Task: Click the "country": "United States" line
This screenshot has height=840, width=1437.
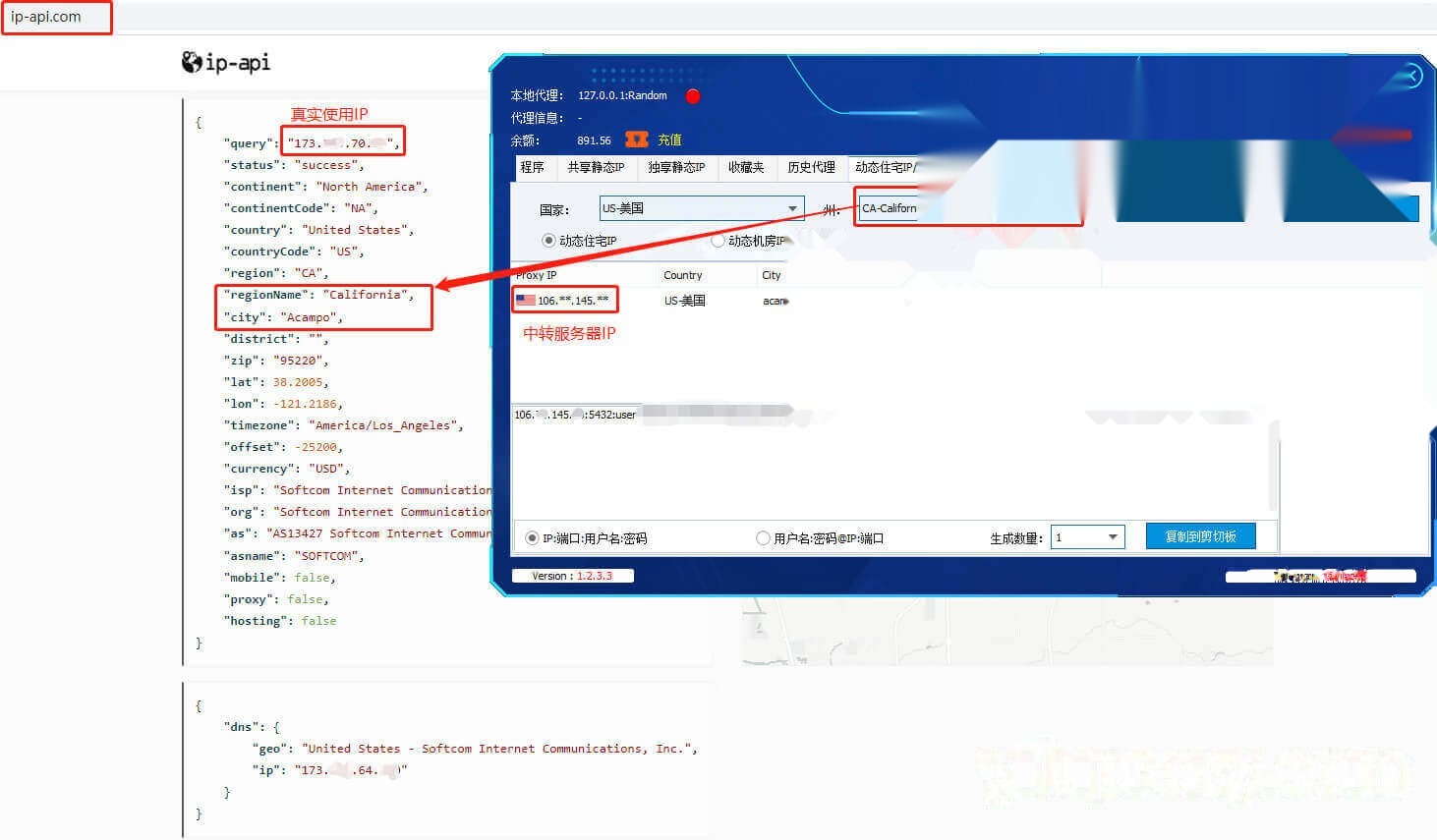Action: coord(318,230)
